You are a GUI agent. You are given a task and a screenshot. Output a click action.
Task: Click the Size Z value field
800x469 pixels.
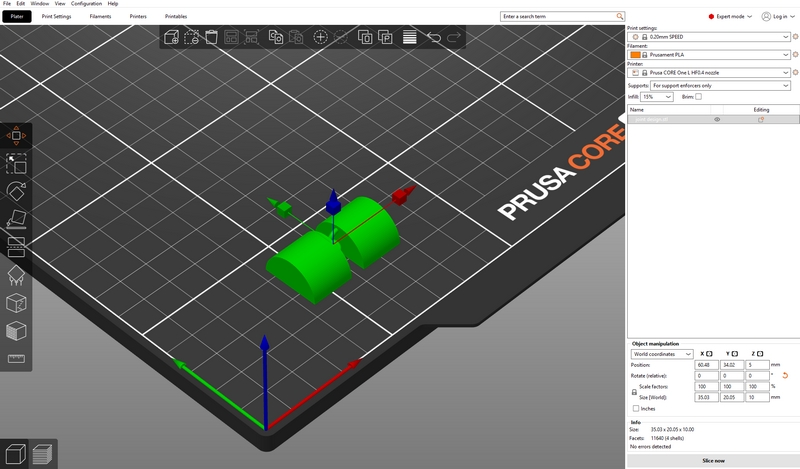coord(757,397)
